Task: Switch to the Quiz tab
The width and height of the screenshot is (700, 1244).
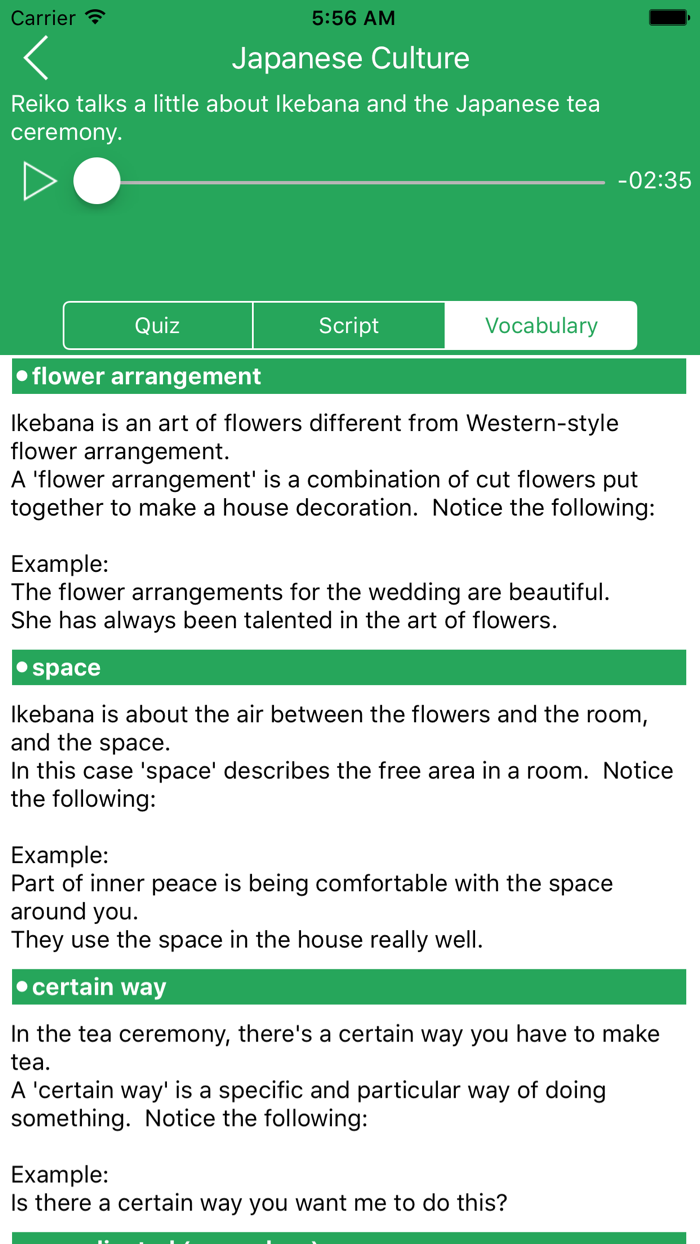Action: point(158,325)
